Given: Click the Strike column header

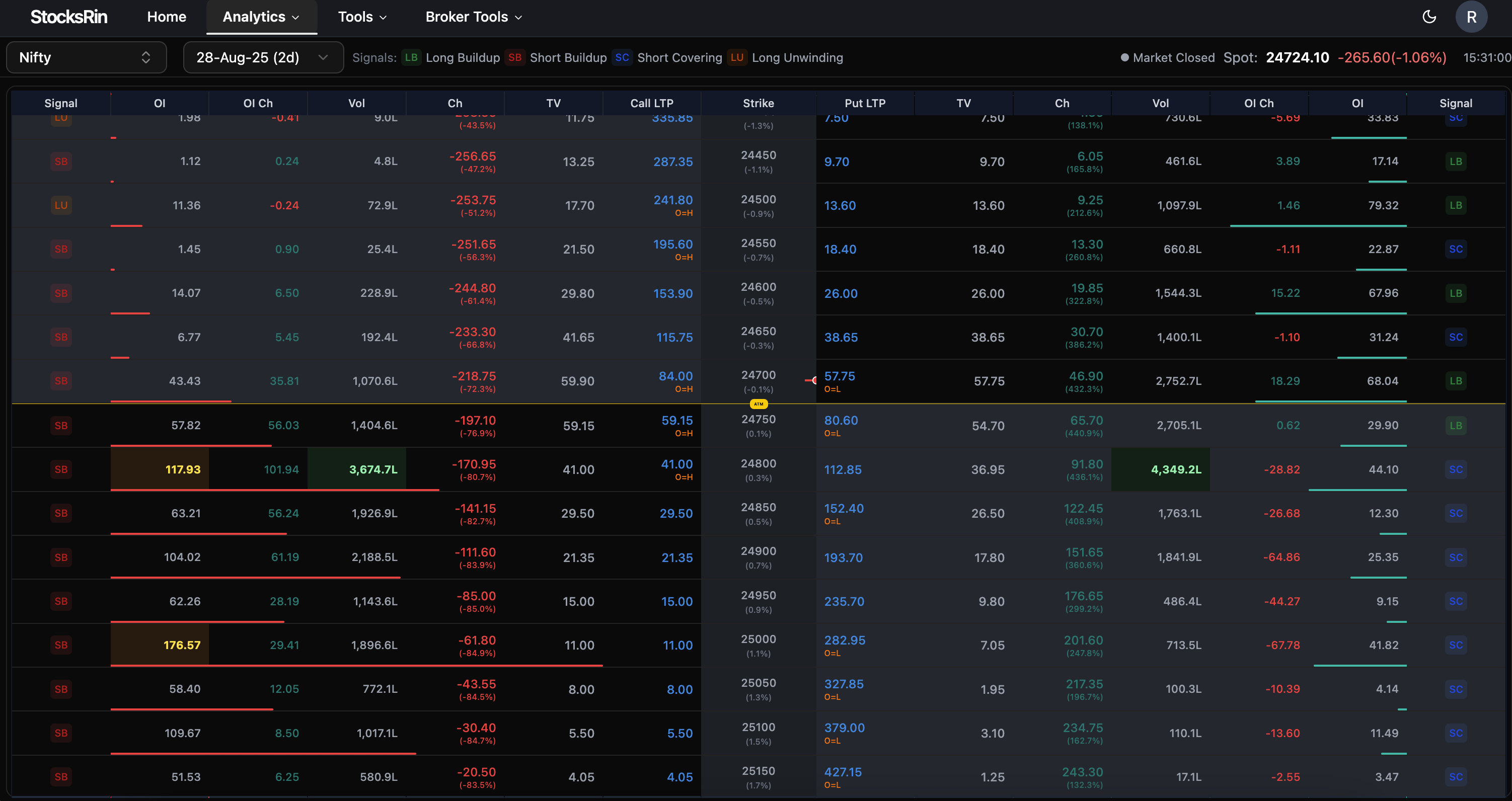Looking at the screenshot, I should click(x=759, y=103).
